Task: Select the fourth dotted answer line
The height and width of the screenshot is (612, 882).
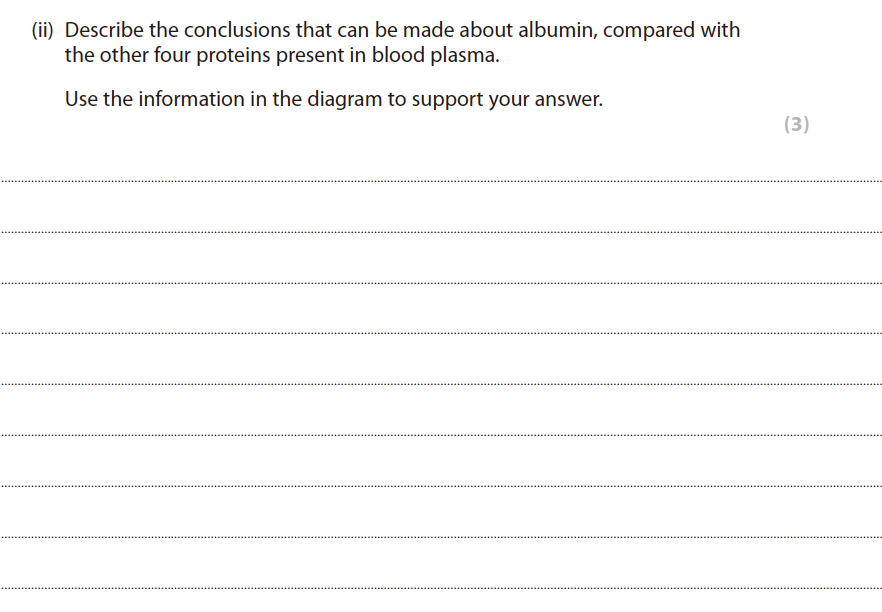Action: (x=441, y=333)
